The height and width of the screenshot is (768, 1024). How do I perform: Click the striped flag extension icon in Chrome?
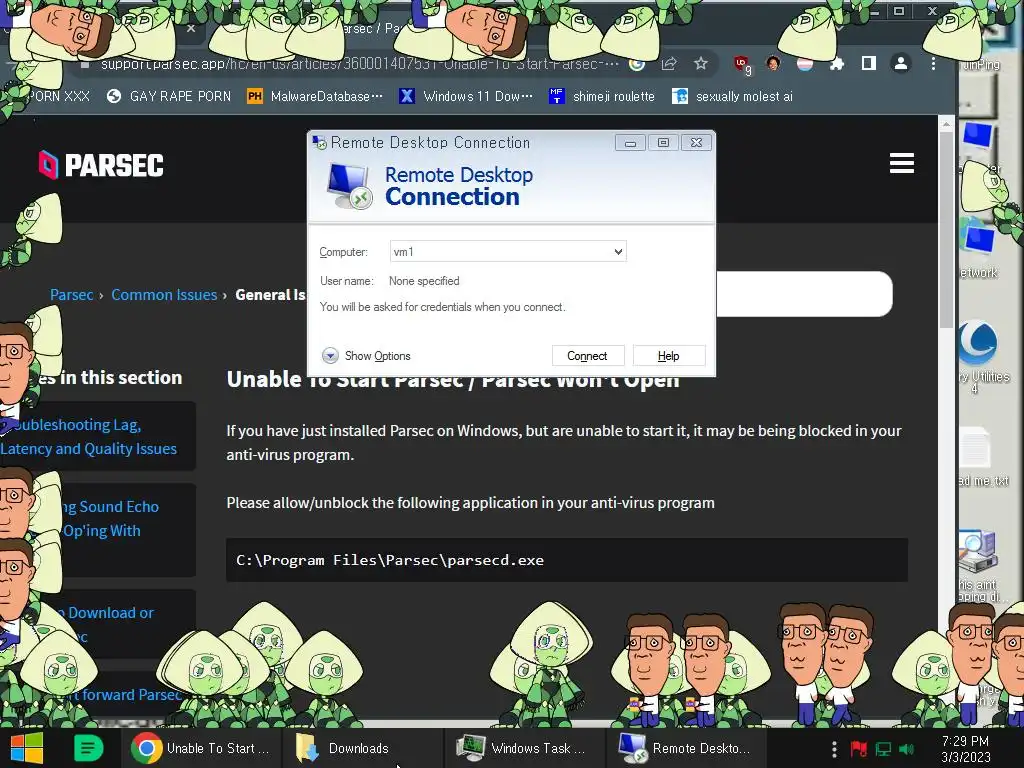pos(805,63)
